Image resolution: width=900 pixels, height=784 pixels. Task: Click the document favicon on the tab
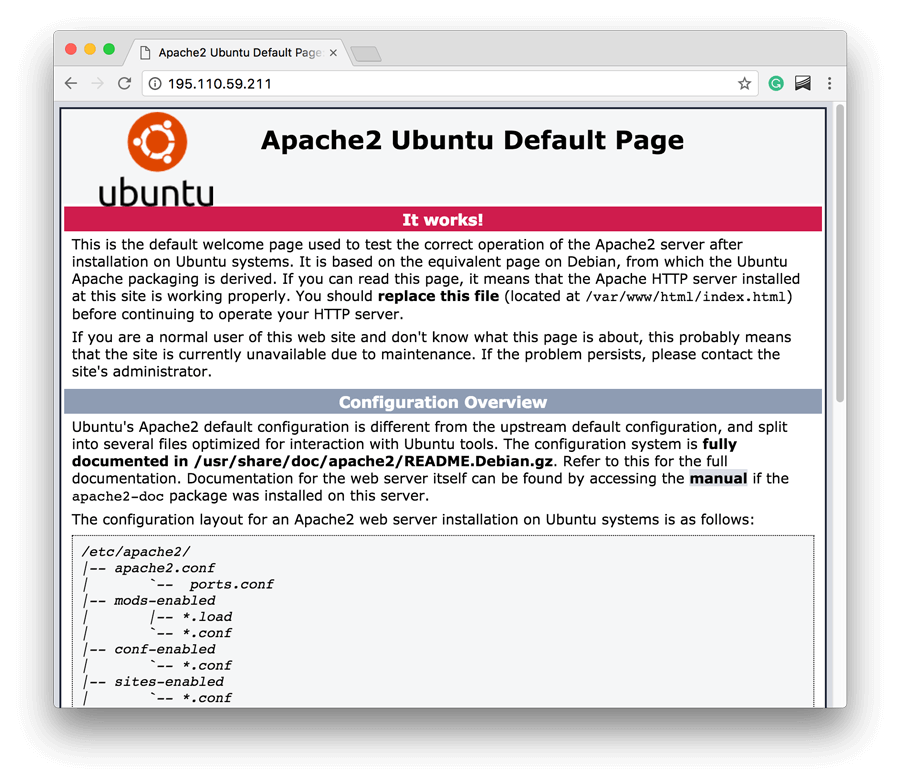[146, 52]
